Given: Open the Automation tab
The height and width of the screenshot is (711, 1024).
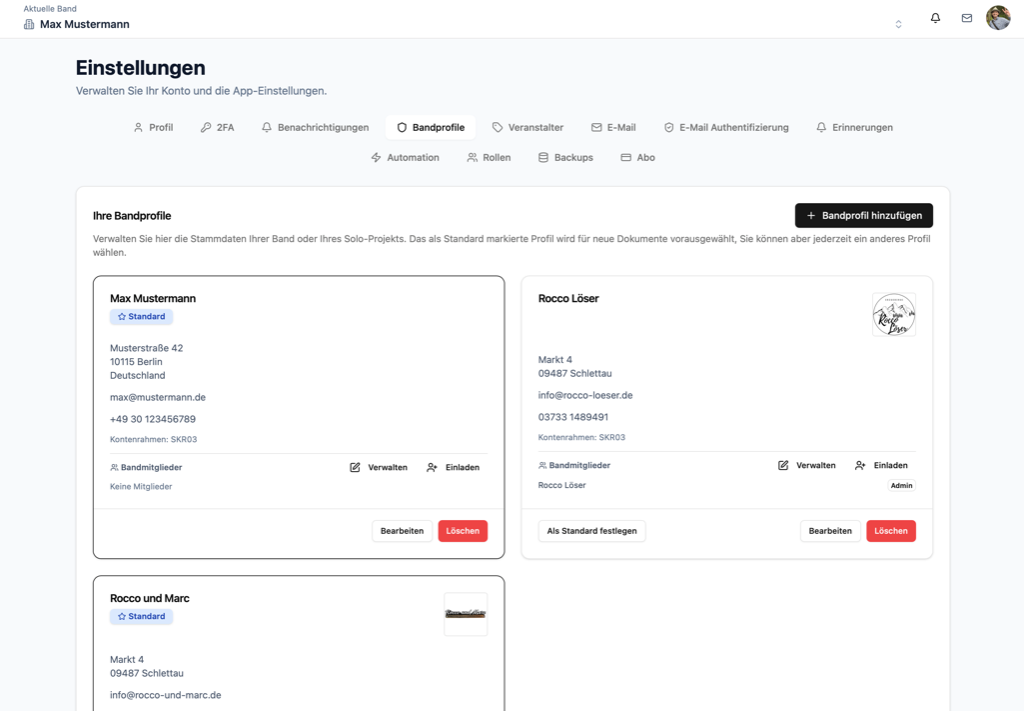Looking at the screenshot, I should (x=405, y=157).
